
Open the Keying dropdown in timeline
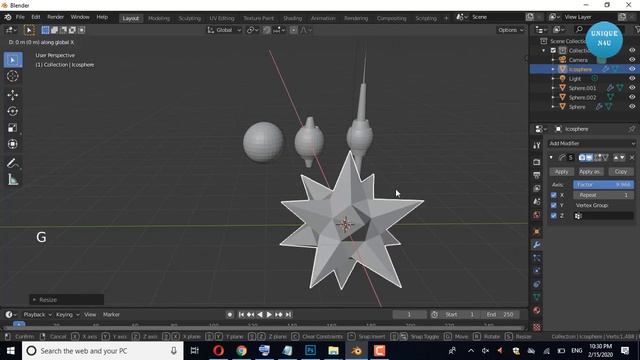67,315
